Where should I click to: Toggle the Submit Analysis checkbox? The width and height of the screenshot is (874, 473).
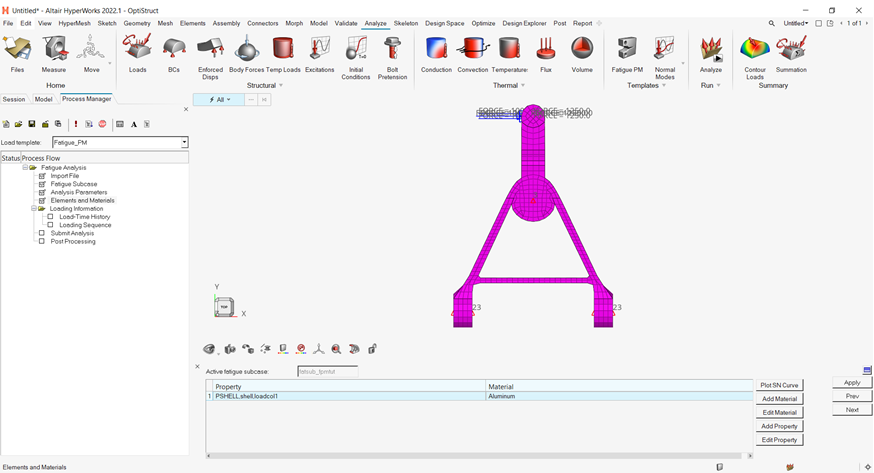tap(42, 233)
